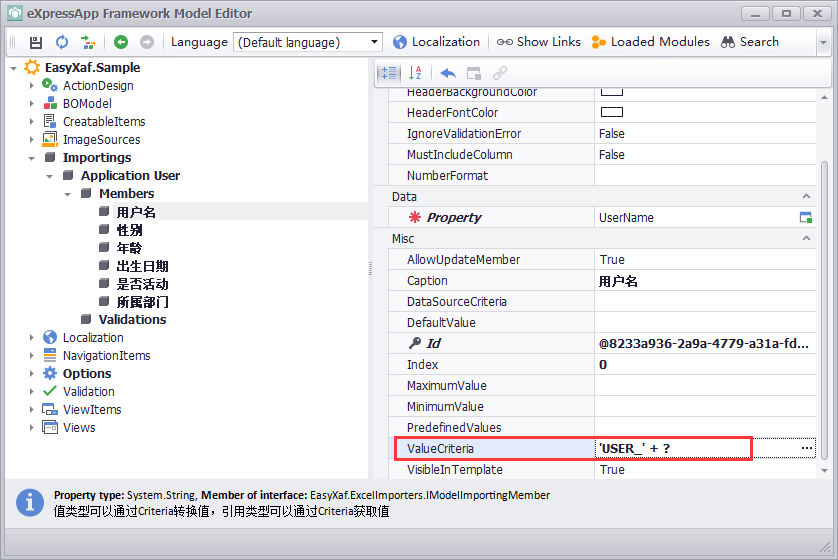This screenshot has height=560, width=838.
Task: Select the Validations node under Application User
Action: [132, 320]
